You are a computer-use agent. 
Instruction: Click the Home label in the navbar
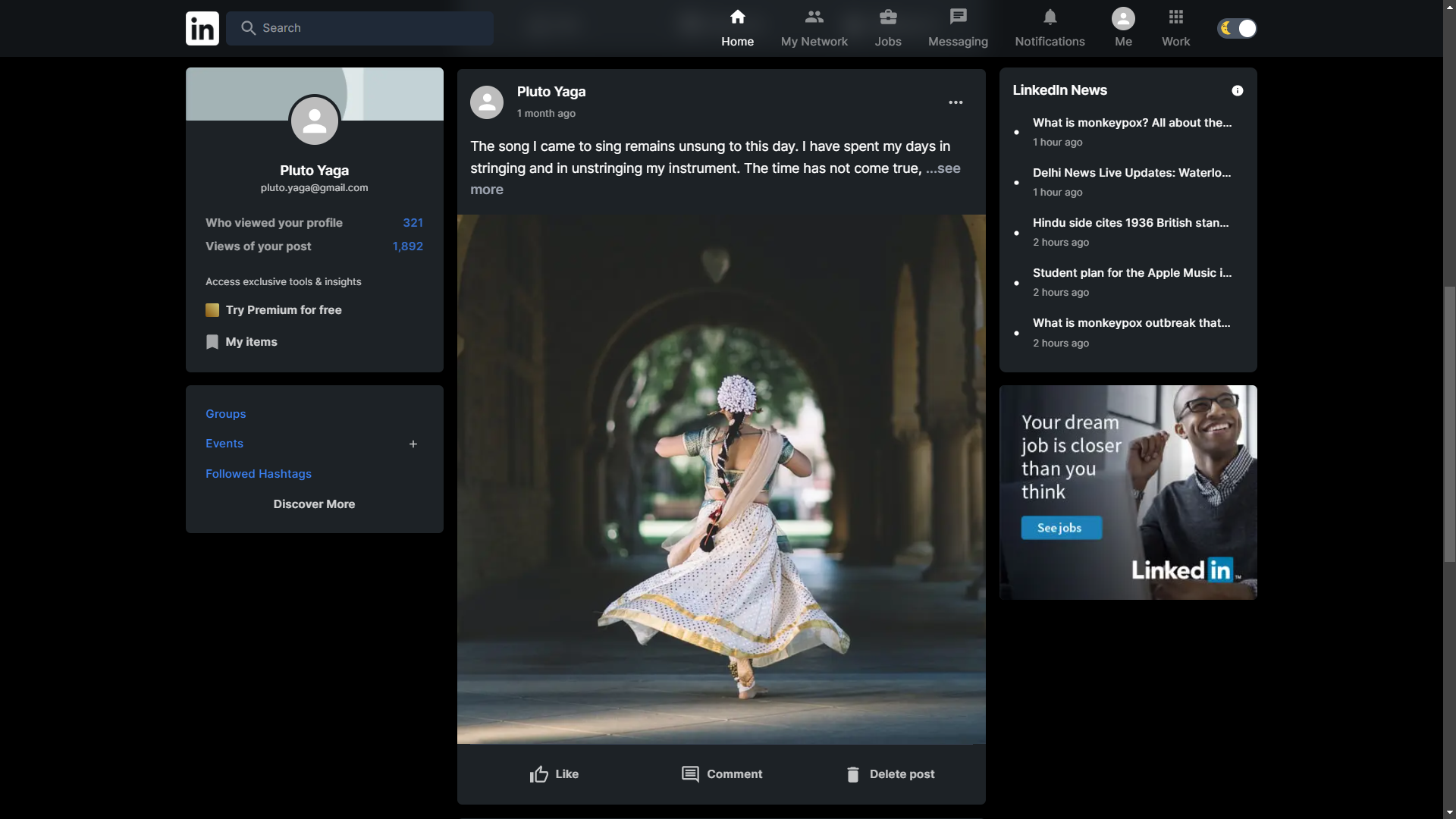click(x=737, y=42)
